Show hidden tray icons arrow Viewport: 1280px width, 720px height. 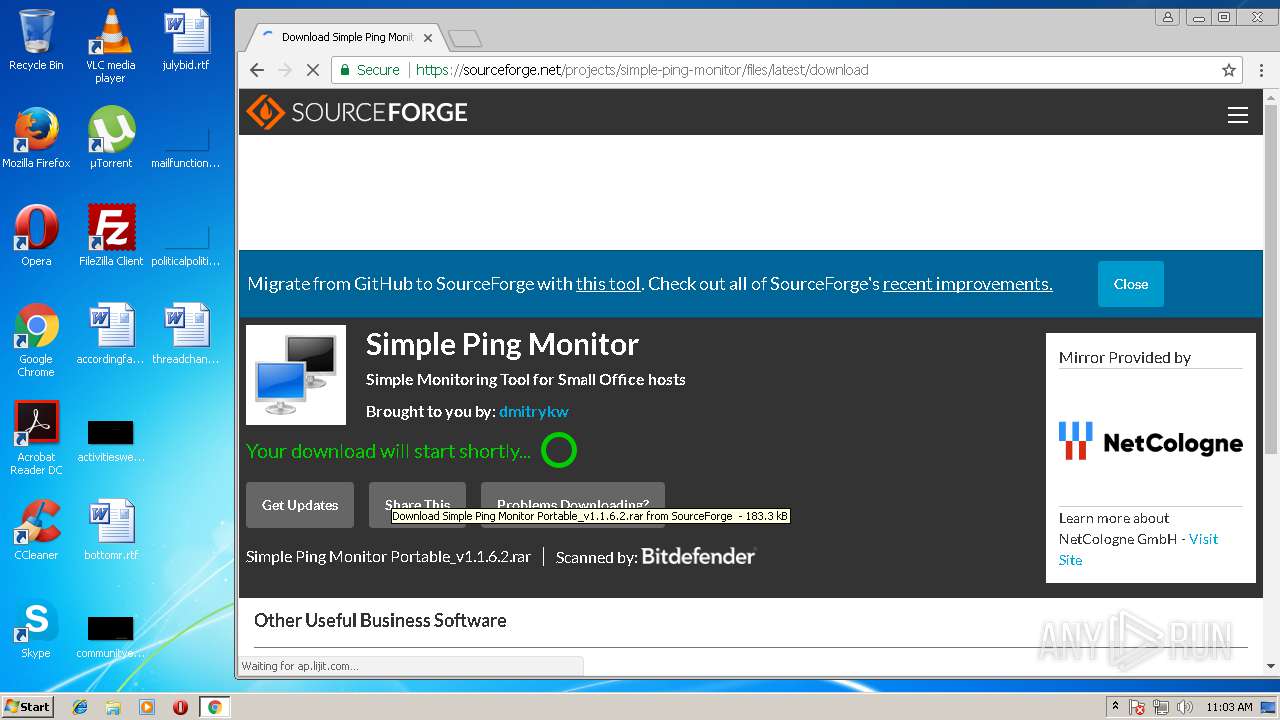(1115, 707)
